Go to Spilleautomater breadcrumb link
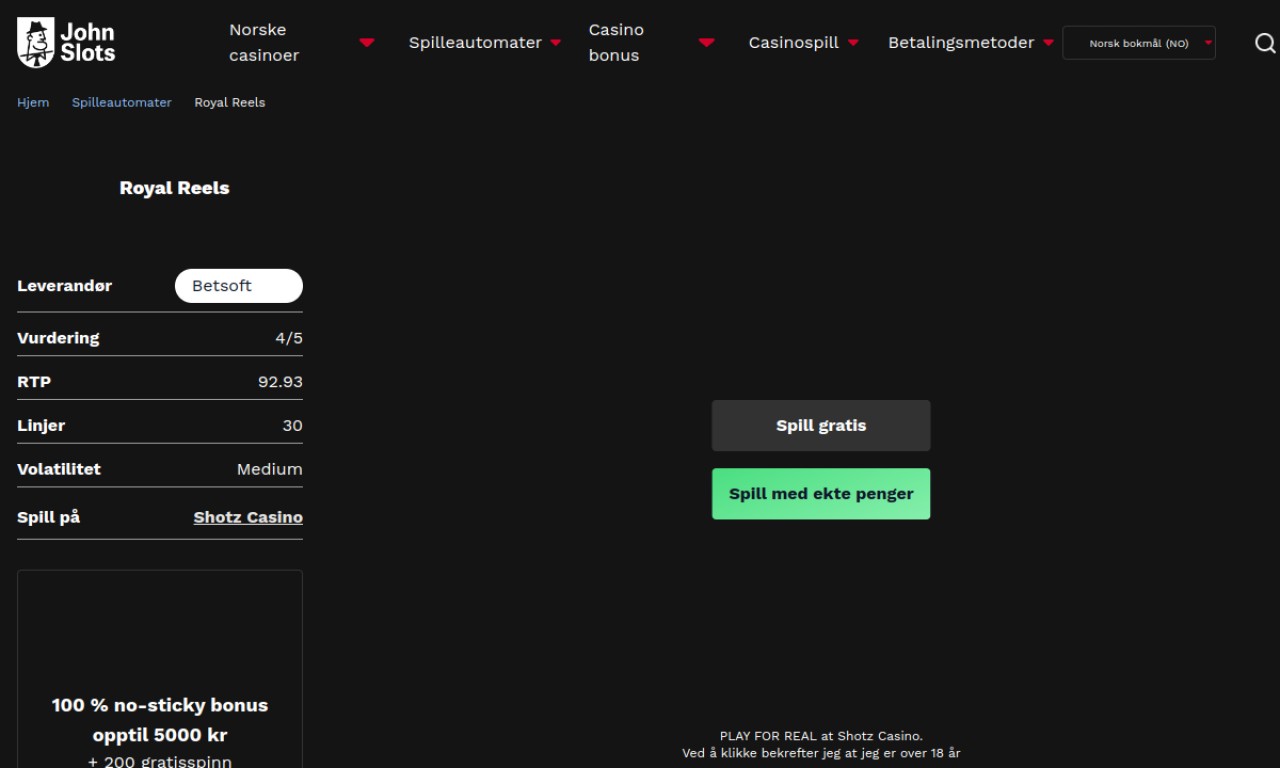1280x768 pixels. point(122,103)
